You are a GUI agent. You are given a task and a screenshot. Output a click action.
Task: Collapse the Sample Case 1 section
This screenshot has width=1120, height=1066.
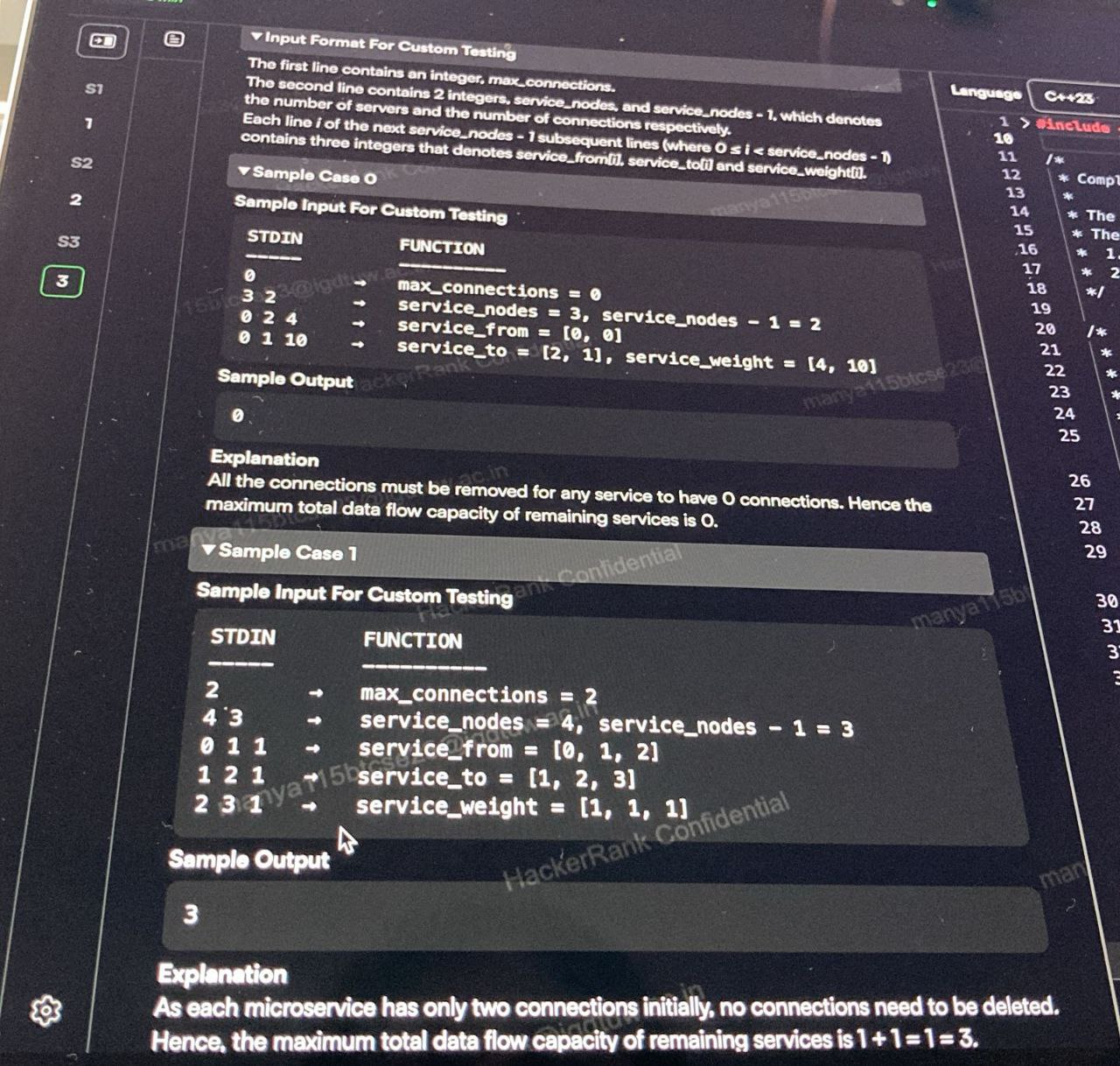coord(208,550)
